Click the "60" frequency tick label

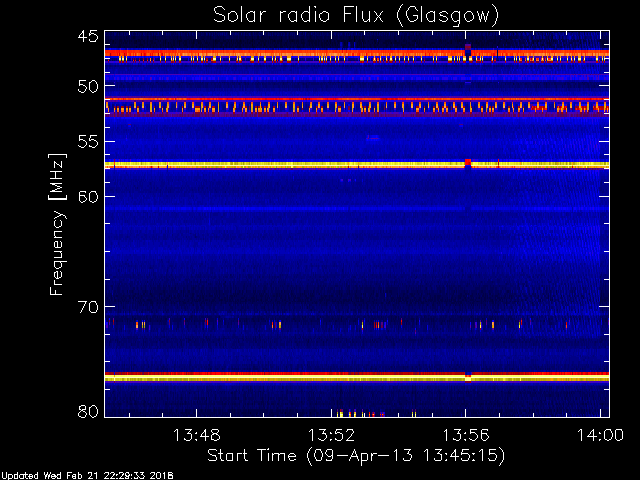point(88,197)
